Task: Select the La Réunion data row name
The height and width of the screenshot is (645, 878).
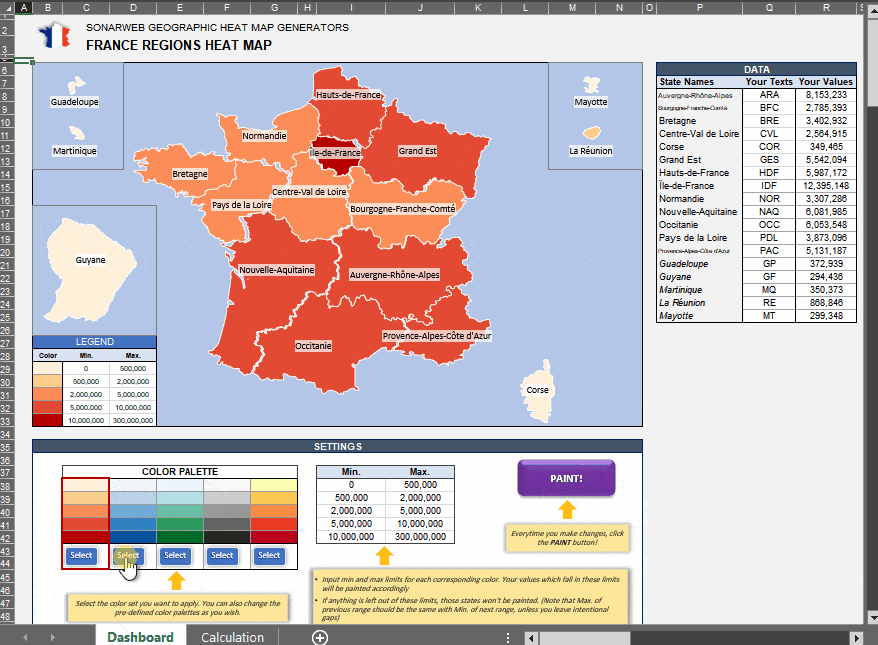Action: [x=699, y=303]
